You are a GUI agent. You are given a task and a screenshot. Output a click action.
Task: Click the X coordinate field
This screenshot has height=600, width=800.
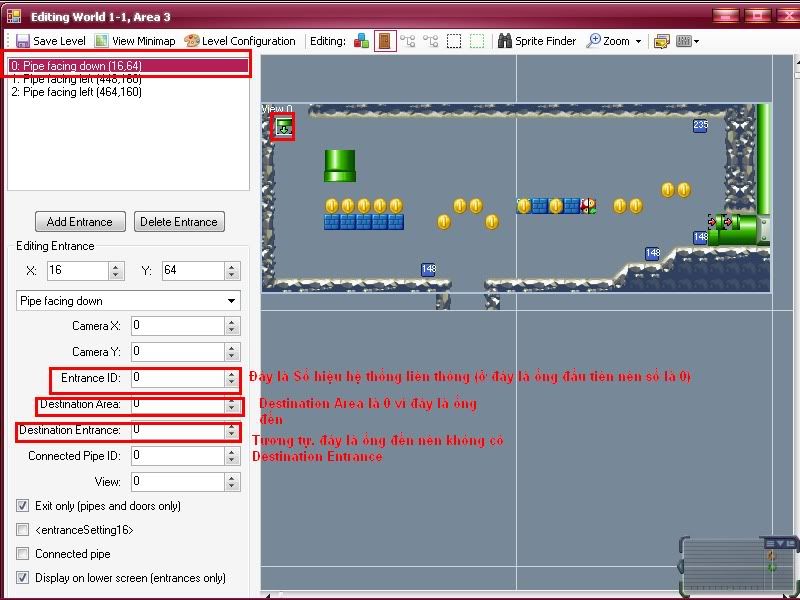[x=78, y=270]
